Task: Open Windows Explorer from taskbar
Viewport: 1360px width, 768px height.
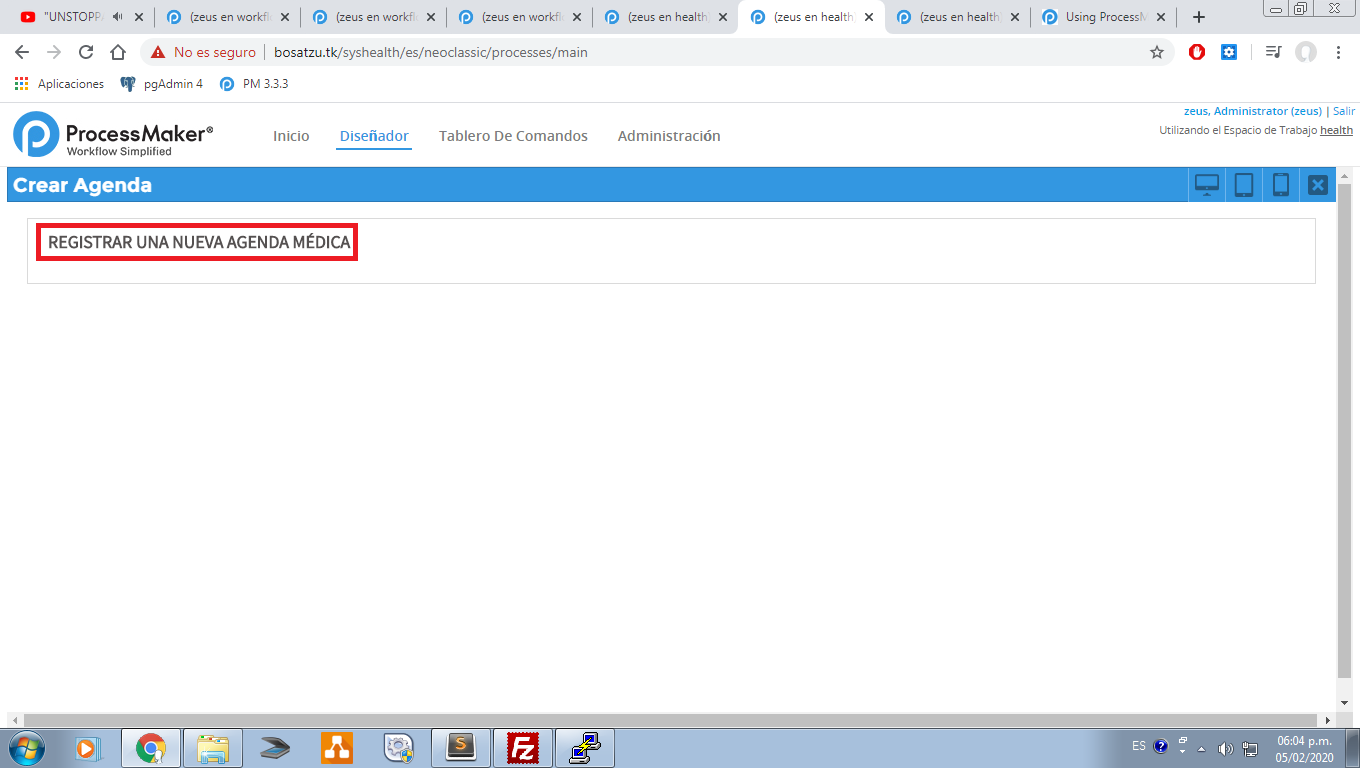Action: click(214, 747)
